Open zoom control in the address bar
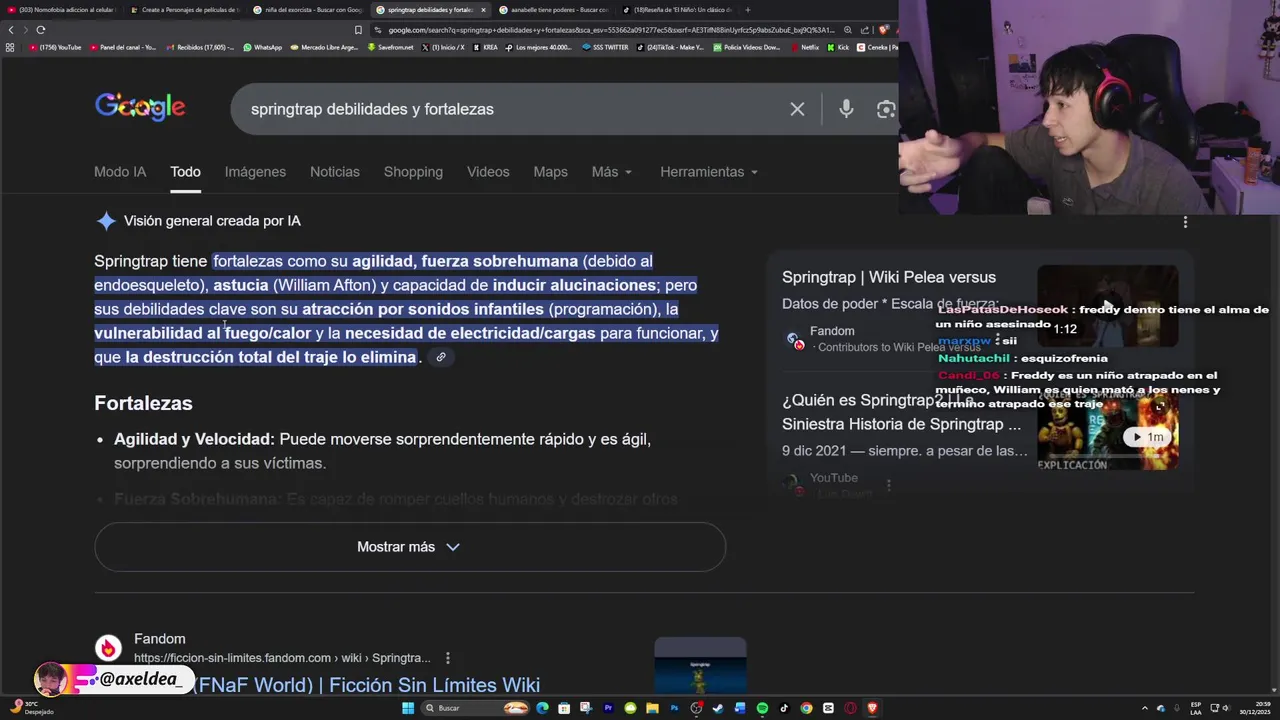Screen dimensions: 1280x720 pyautogui.click(x=848, y=29)
